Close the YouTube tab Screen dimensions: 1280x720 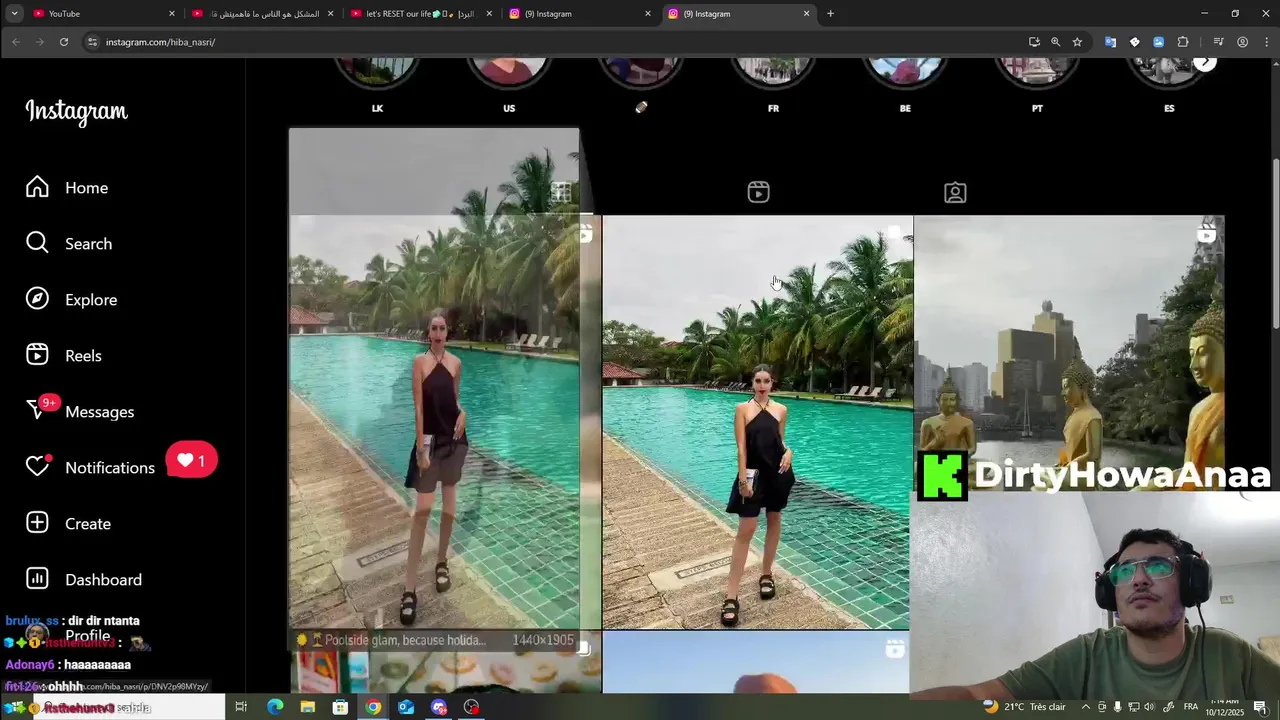point(172,14)
